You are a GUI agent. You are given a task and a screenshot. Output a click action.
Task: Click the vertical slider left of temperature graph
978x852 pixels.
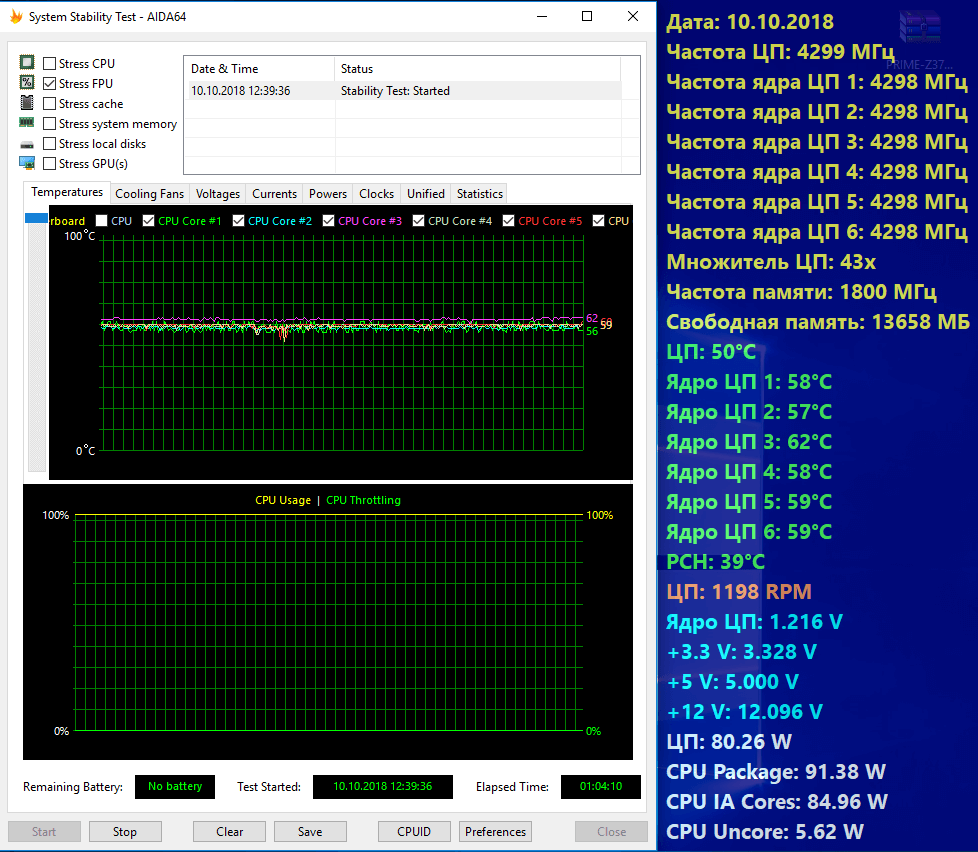36,340
